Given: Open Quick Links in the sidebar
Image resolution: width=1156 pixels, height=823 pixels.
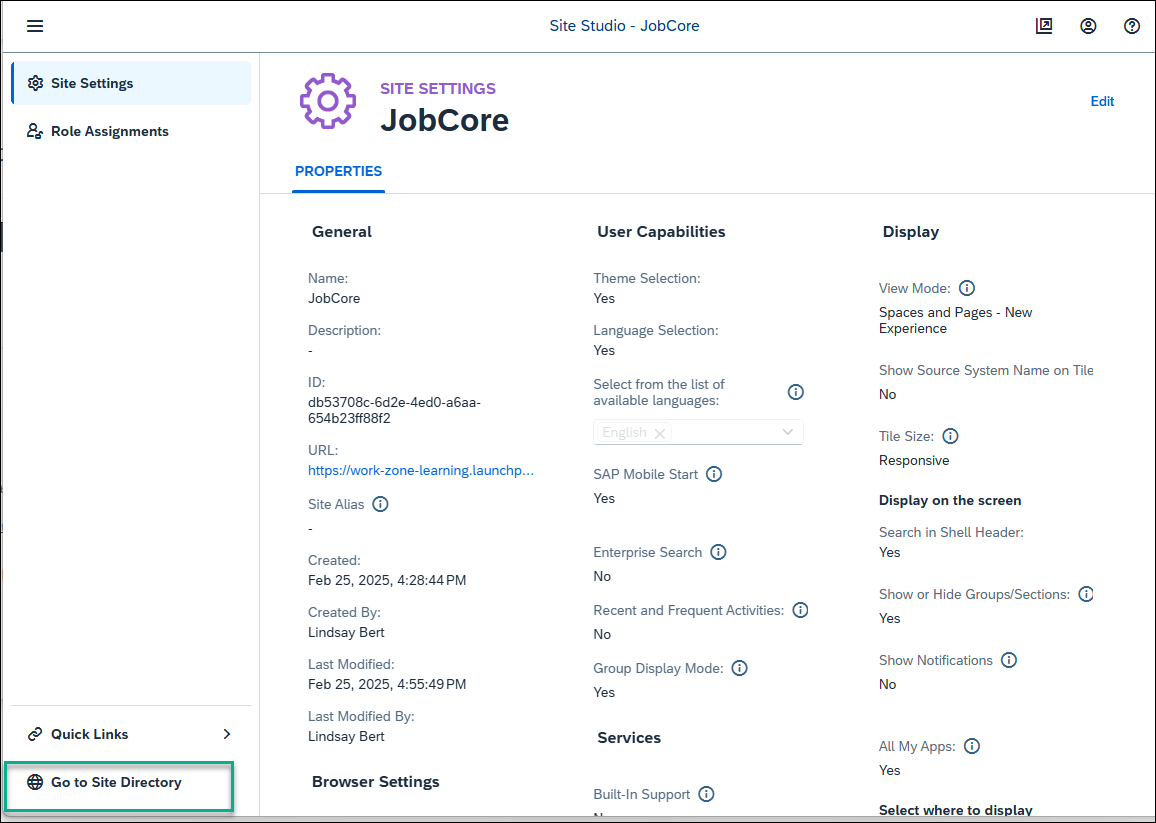Looking at the screenshot, I should tap(131, 734).
